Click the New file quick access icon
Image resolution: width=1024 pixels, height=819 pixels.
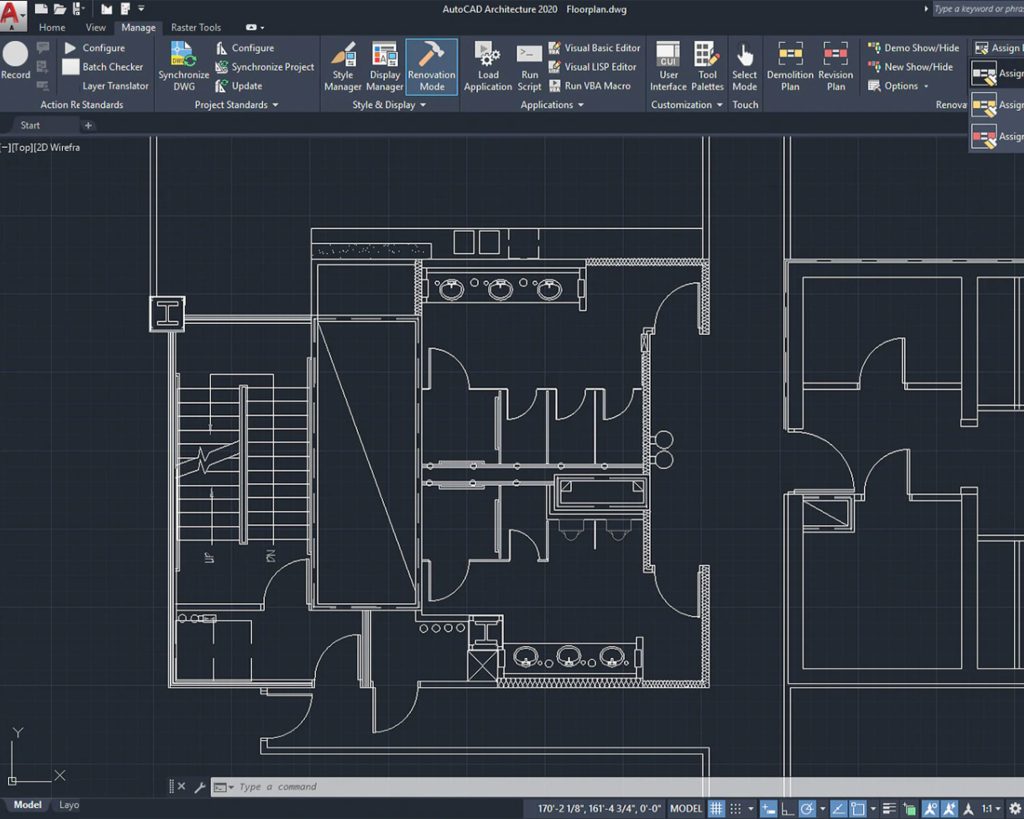[x=41, y=8]
